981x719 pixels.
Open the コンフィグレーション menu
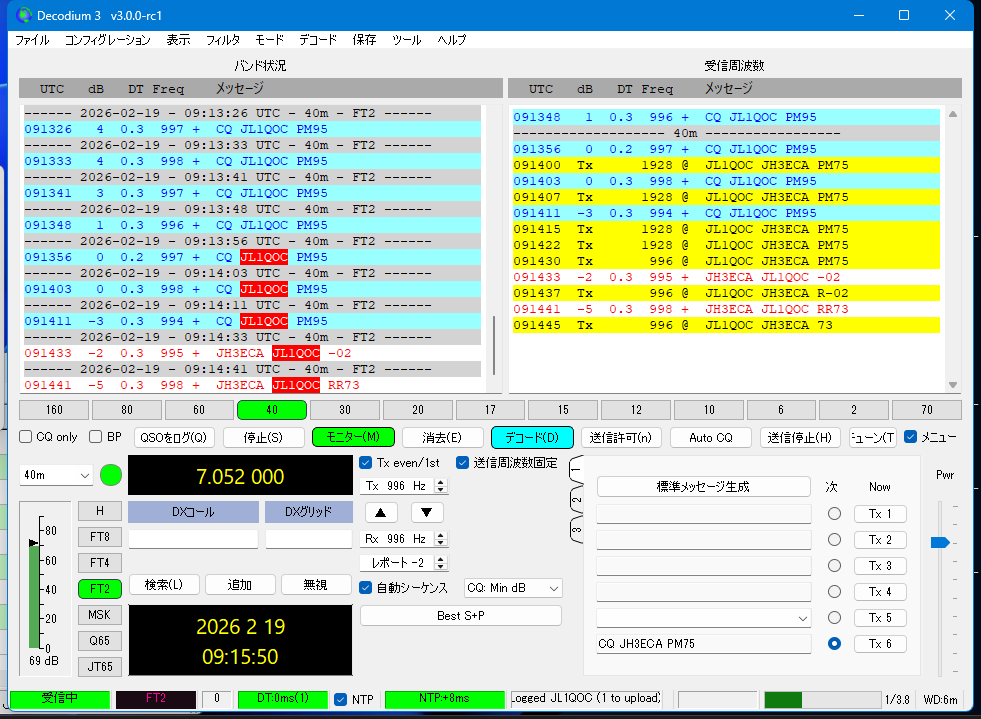pyautogui.click(x=107, y=40)
